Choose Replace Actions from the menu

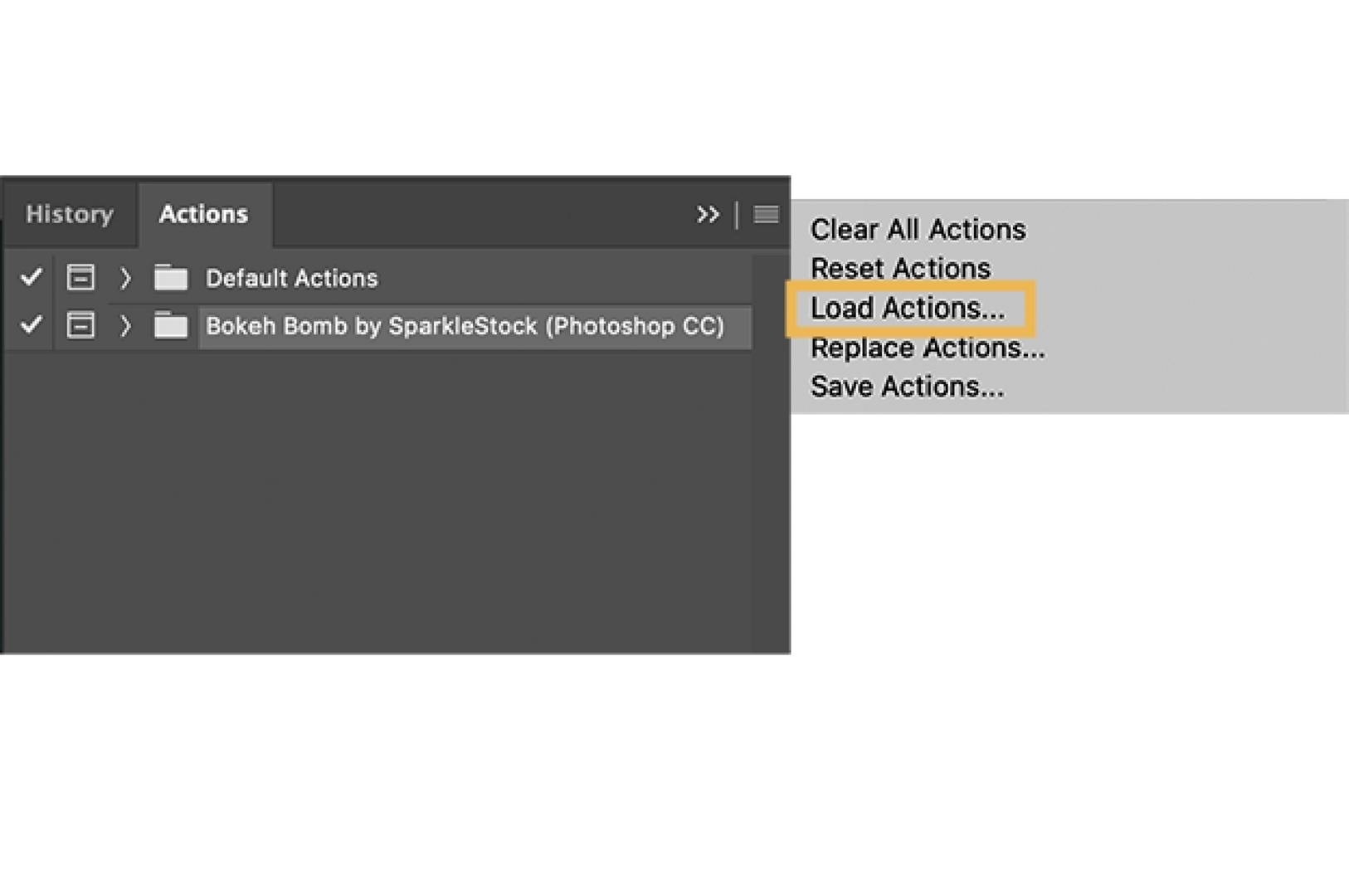click(x=928, y=348)
